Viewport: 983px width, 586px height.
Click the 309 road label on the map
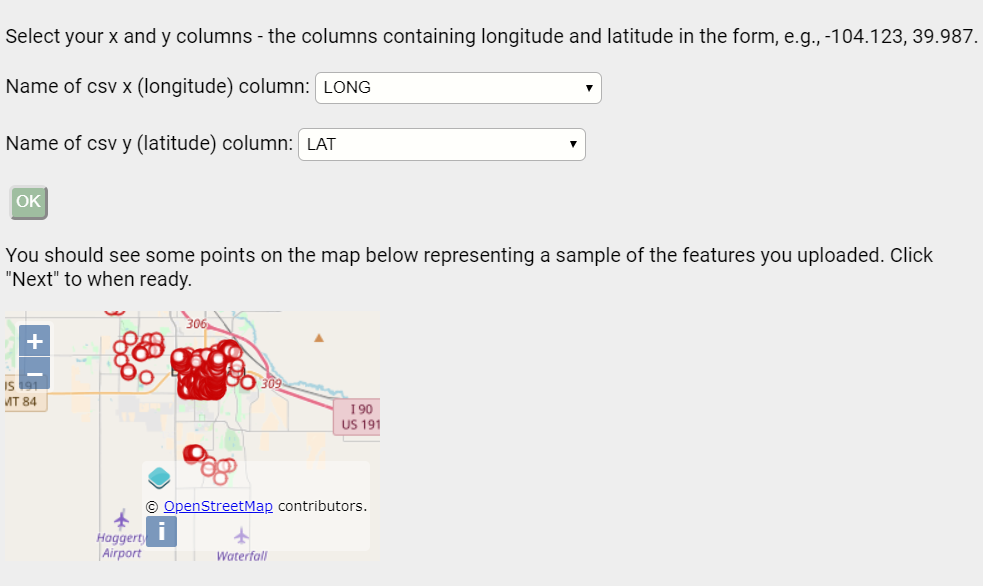tap(272, 383)
